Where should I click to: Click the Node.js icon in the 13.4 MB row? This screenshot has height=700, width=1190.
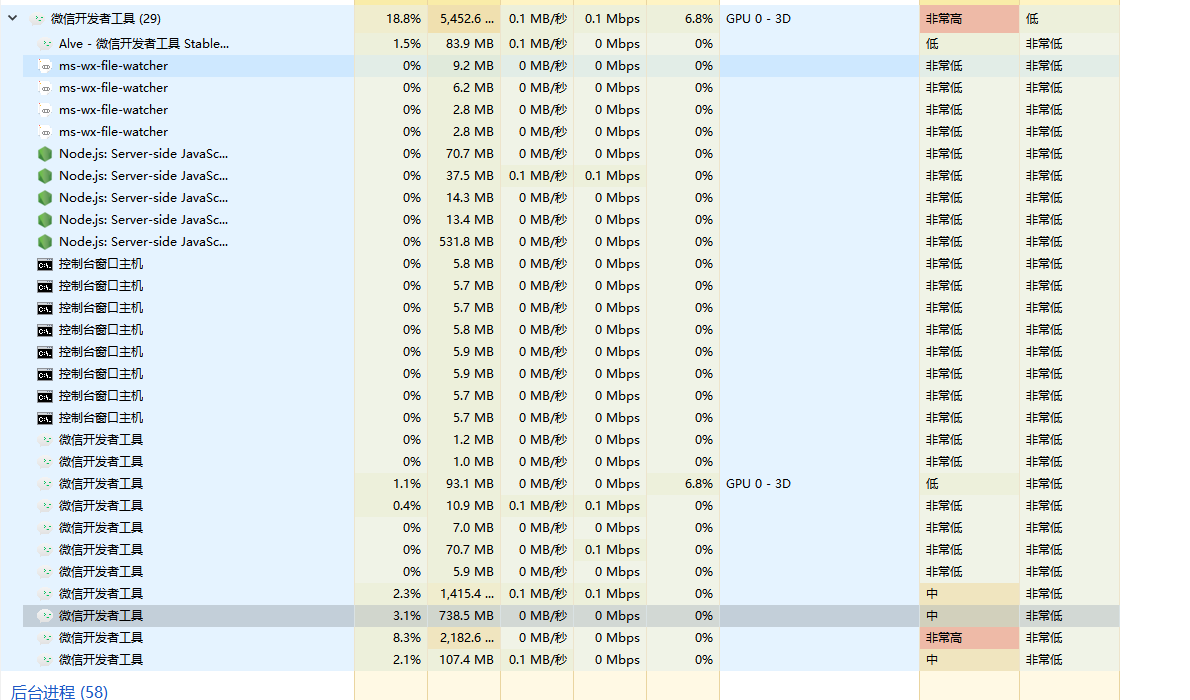tap(46, 220)
